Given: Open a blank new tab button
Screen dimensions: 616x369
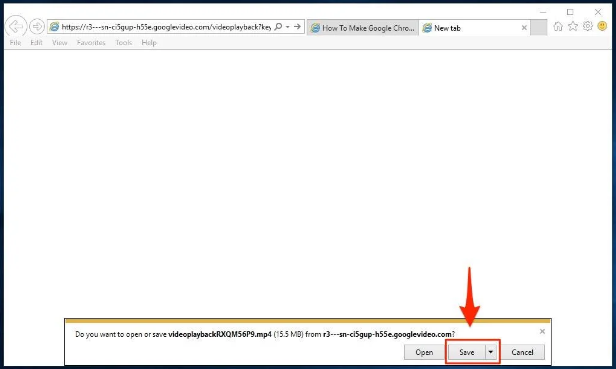Looking at the screenshot, I should point(539,28).
